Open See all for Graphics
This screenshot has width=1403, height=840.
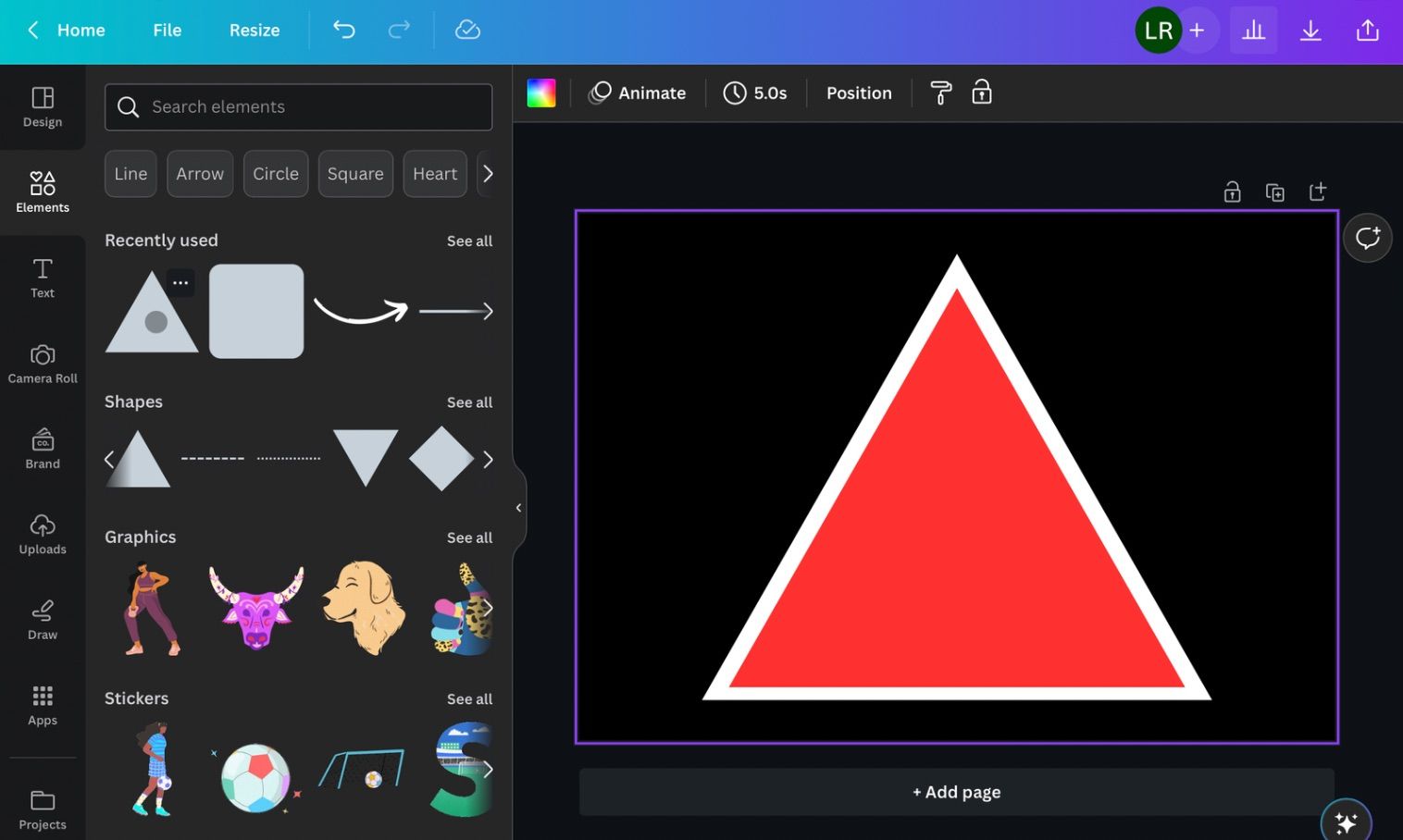(469, 537)
